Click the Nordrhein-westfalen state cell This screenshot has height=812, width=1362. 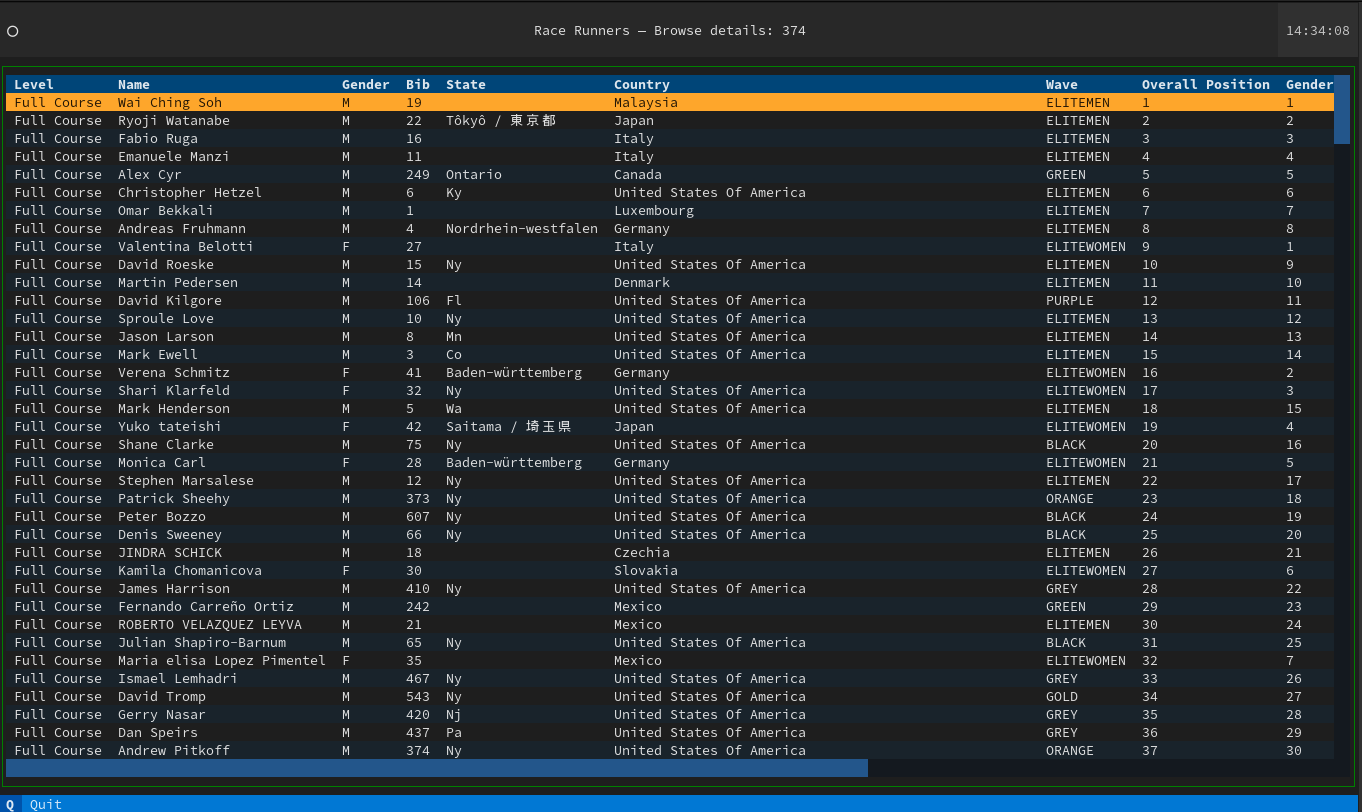(x=522, y=229)
